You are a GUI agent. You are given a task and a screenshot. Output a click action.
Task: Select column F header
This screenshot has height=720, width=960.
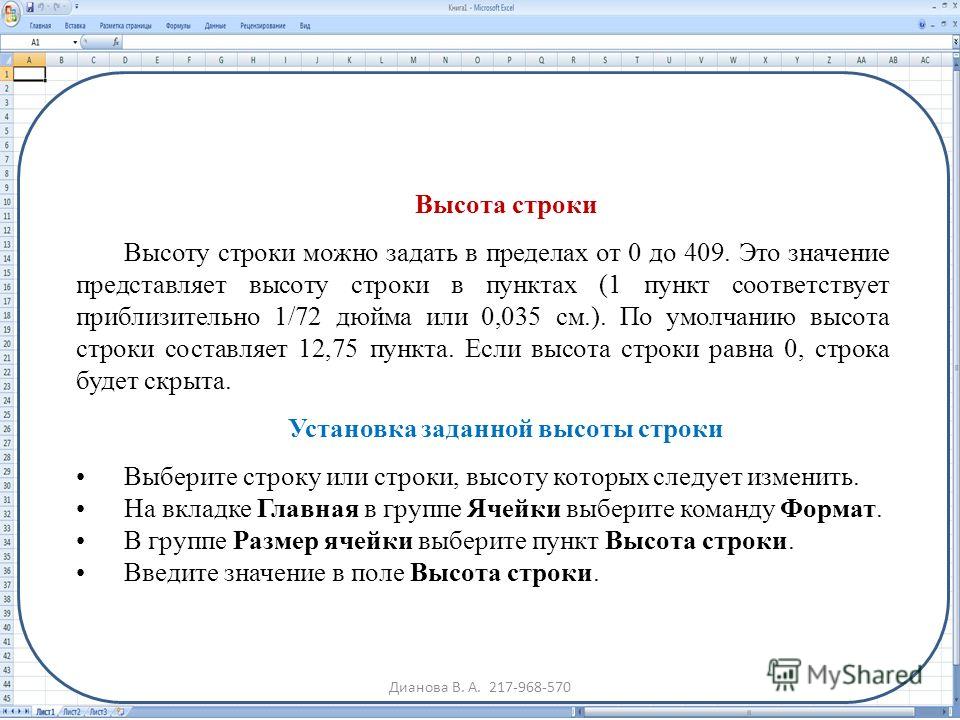click(x=189, y=60)
